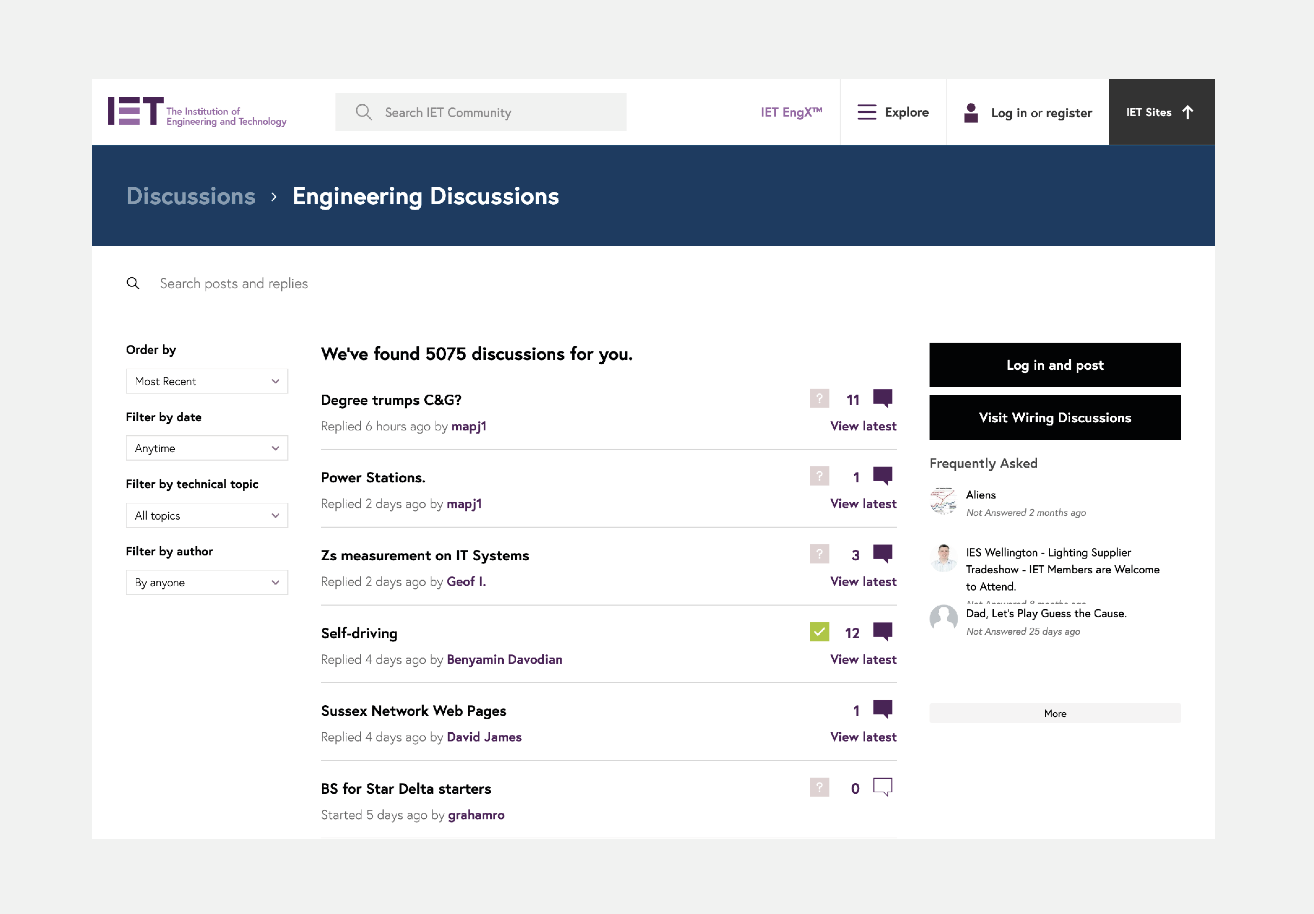Click the comment bubble icon for Zs measurement
The width and height of the screenshot is (1314, 914).
point(882,553)
